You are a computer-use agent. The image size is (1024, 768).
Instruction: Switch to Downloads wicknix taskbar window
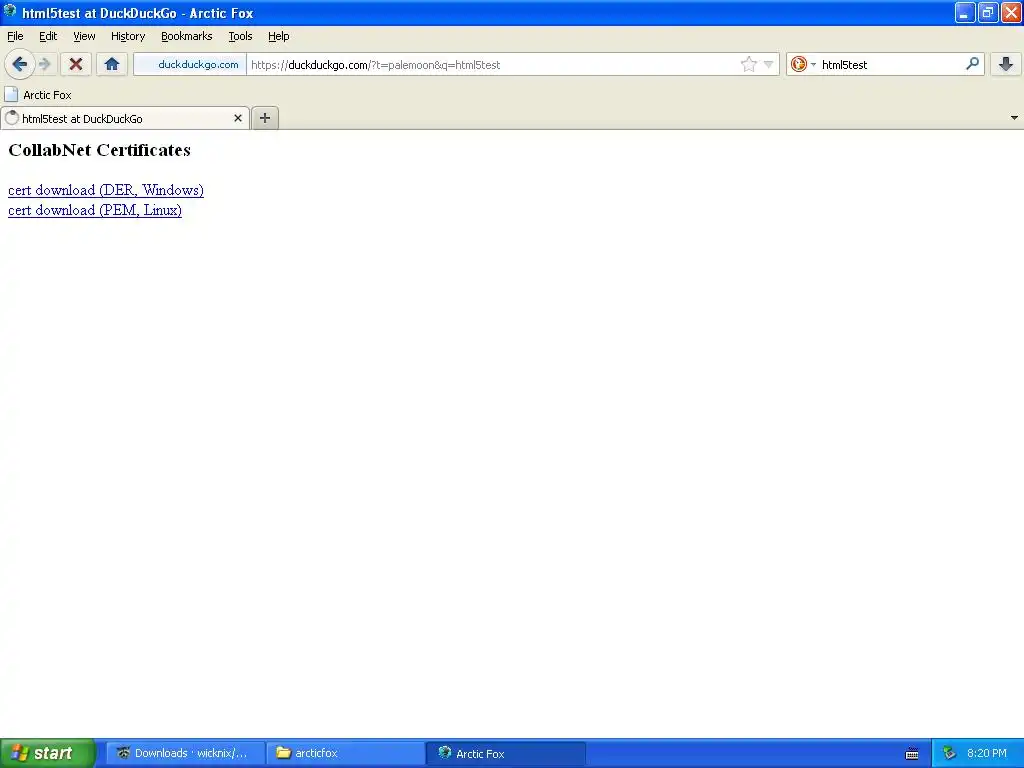pyautogui.click(x=185, y=753)
